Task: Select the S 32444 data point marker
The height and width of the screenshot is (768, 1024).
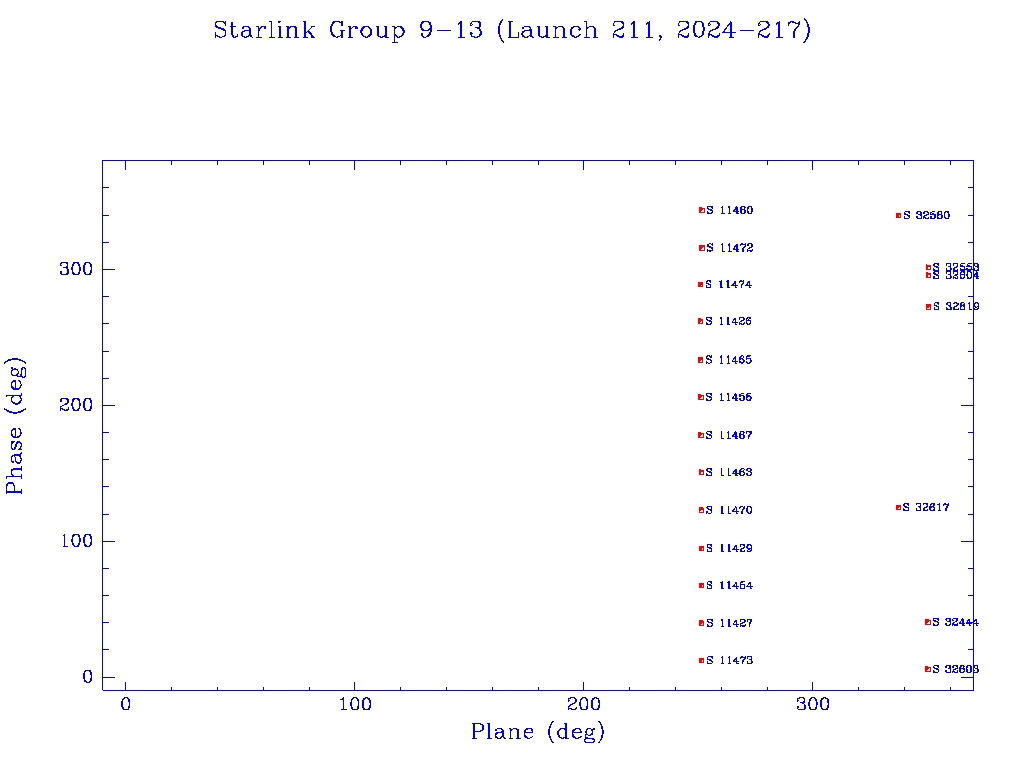Action: (x=927, y=622)
